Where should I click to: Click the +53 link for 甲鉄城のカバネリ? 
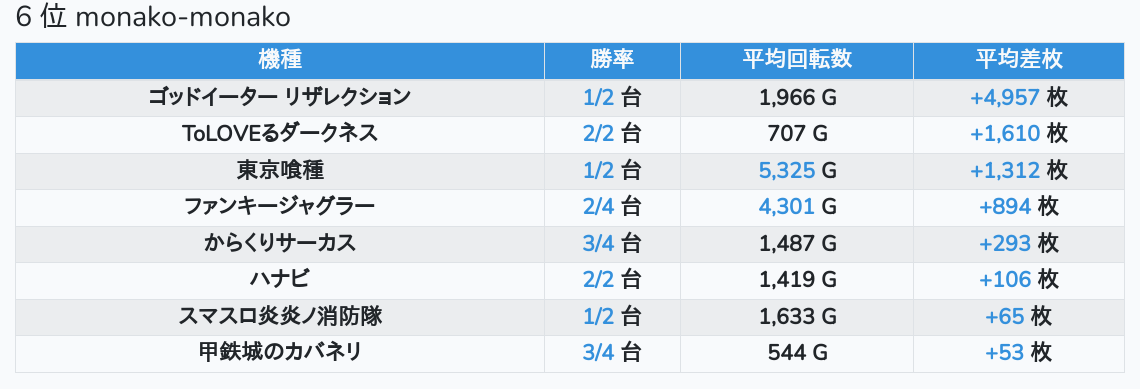coord(1005,353)
